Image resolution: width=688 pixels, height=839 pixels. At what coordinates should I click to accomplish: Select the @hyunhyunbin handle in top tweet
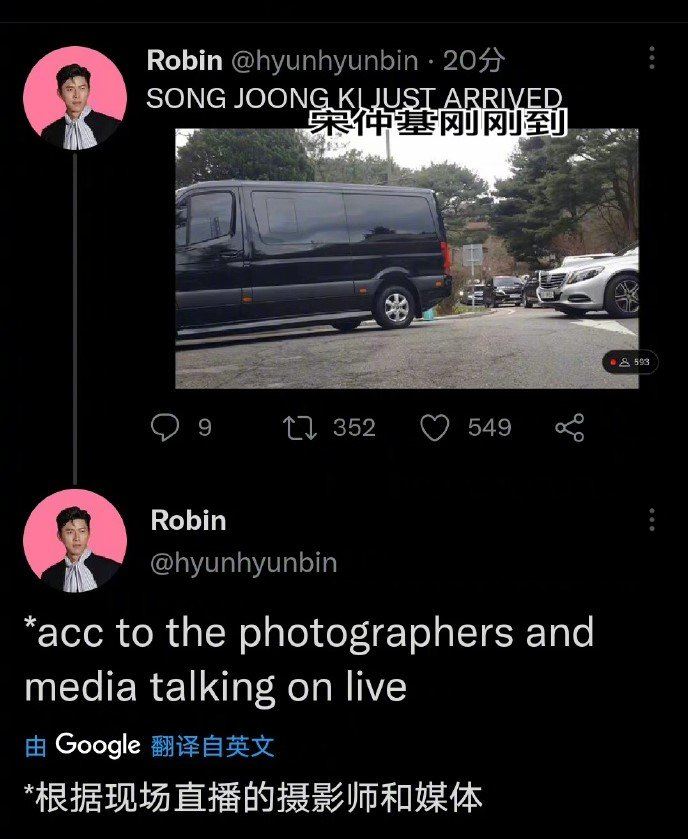(x=325, y=60)
